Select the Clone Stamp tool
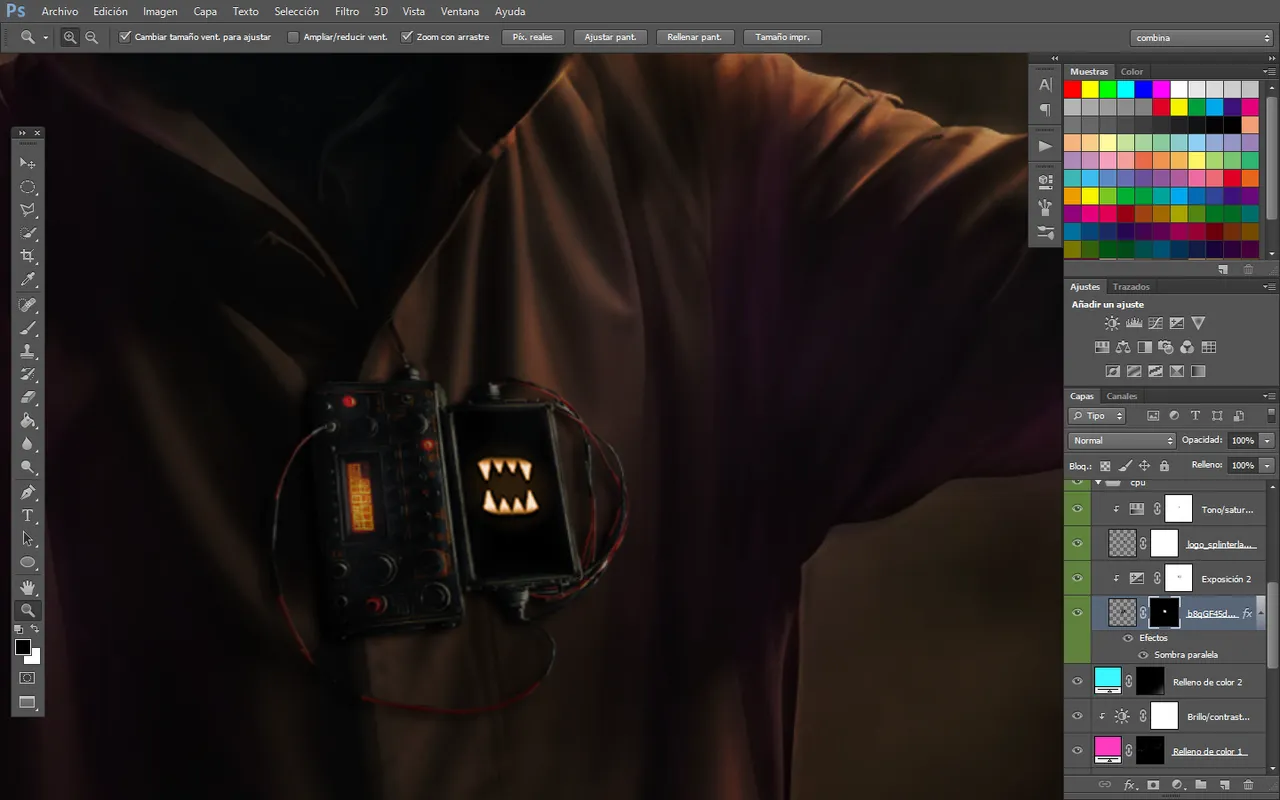 [x=28, y=352]
